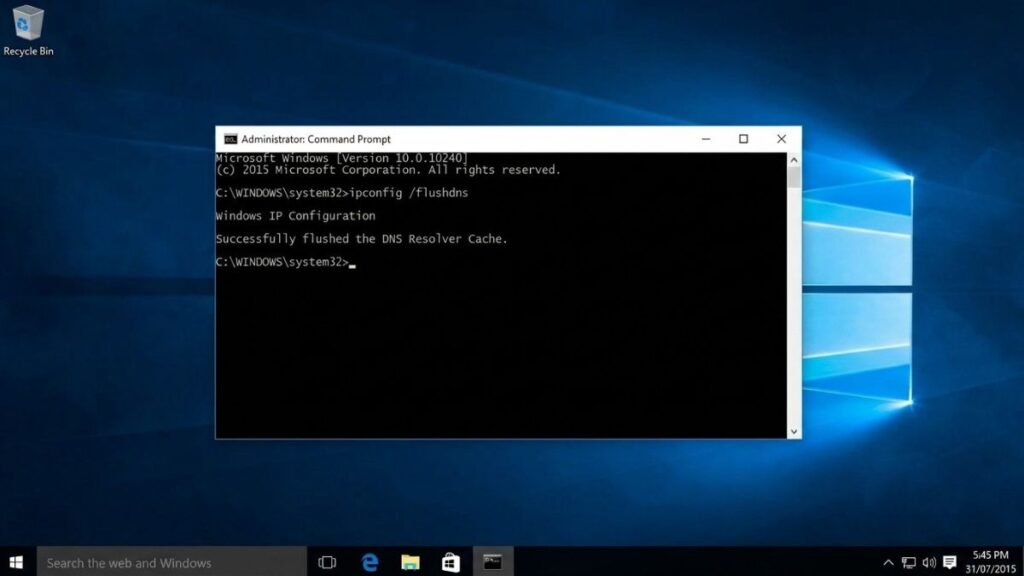Click the copyright line '(c) 2015 Microsoft Corporation'
The height and width of the screenshot is (576, 1024).
(x=388, y=170)
